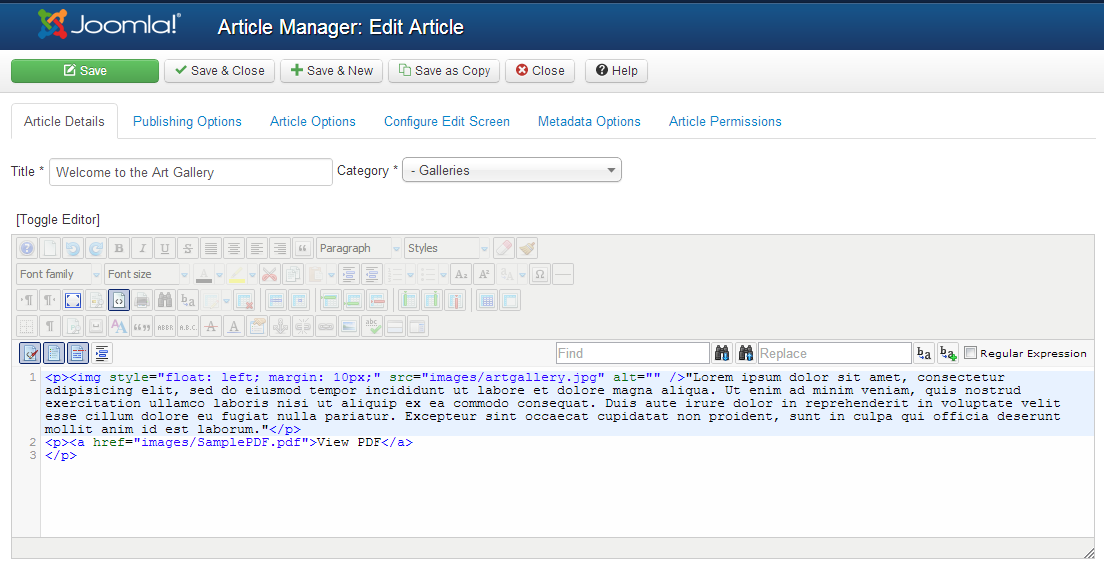
Task: Open the Font size dropdown
Action: 147,274
